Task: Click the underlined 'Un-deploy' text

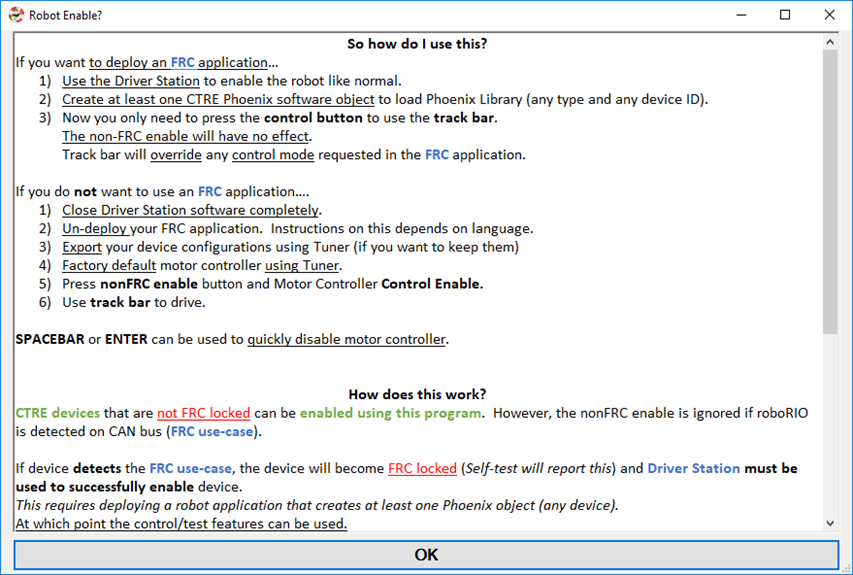Action: 94,228
